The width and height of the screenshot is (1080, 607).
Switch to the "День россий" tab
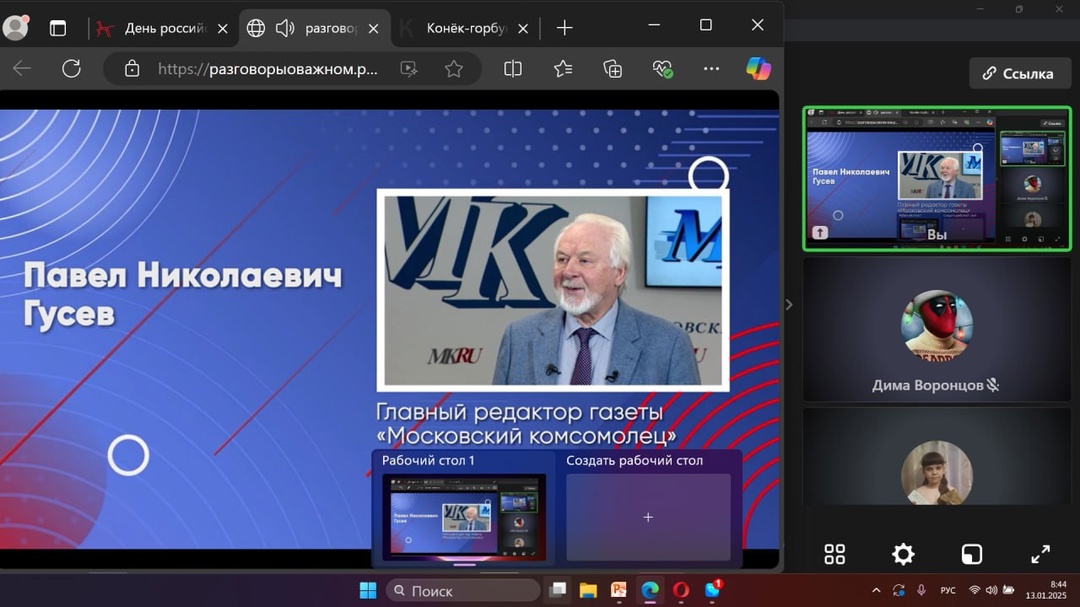164,28
